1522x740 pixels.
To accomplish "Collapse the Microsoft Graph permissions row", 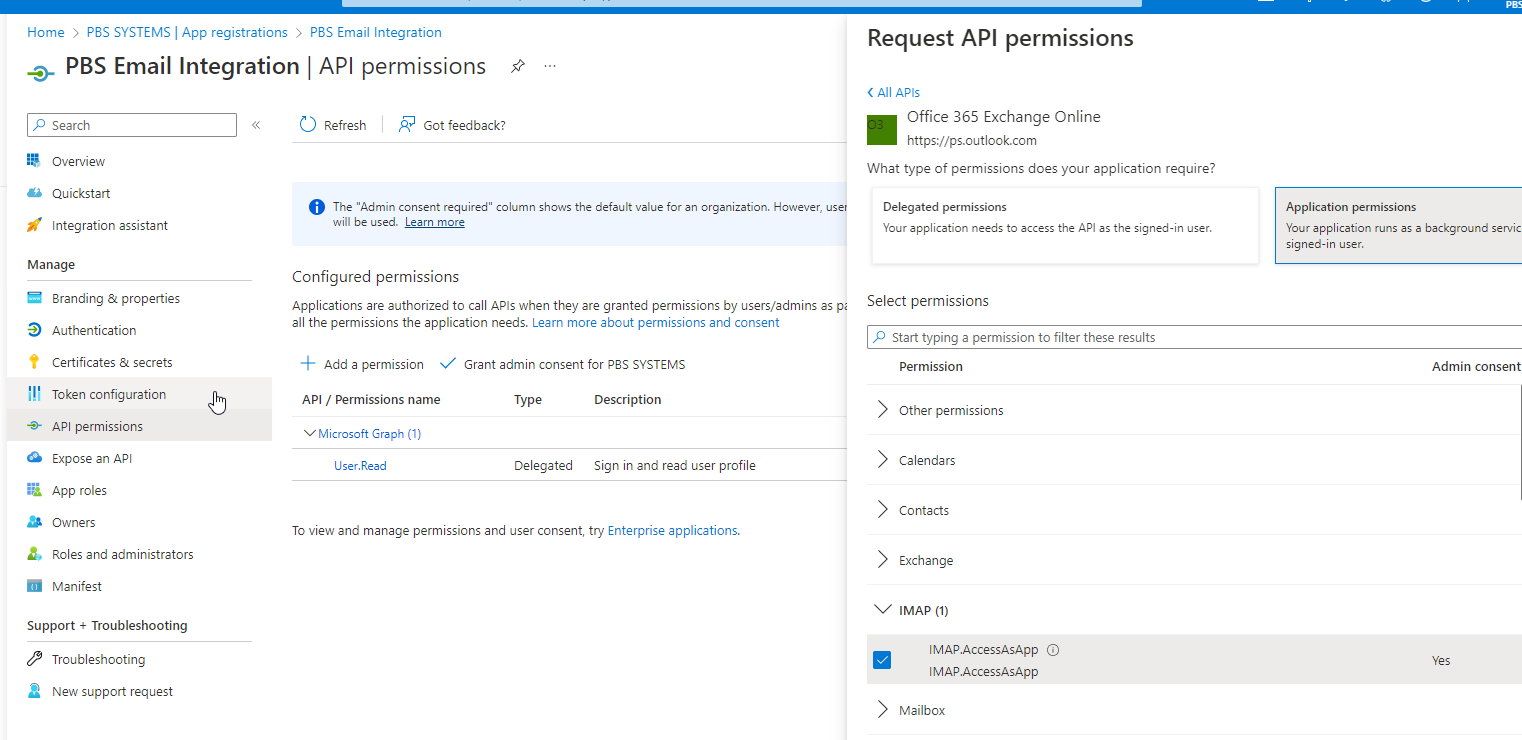I will 310,434.
